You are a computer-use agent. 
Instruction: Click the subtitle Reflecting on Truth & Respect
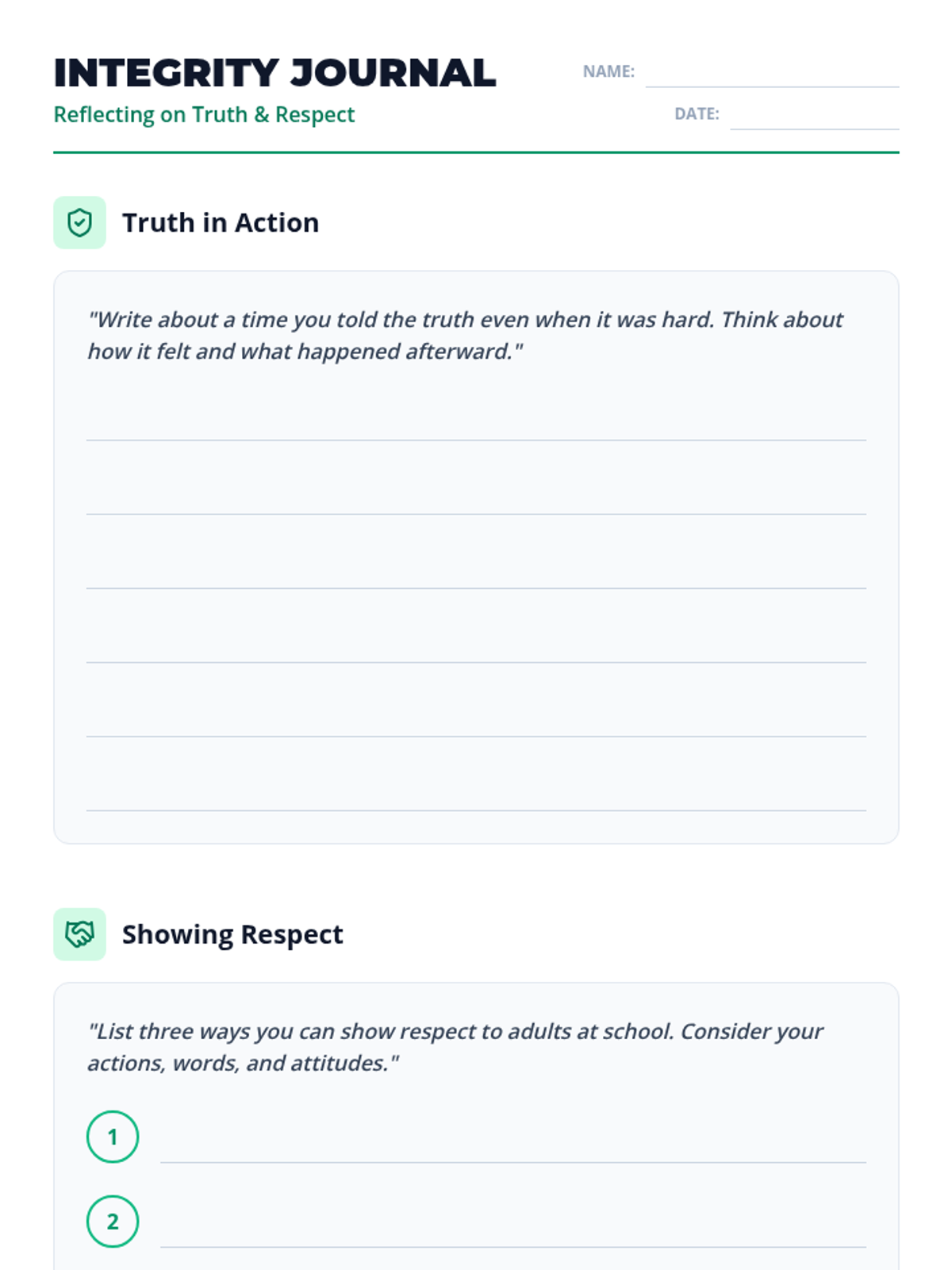(204, 114)
